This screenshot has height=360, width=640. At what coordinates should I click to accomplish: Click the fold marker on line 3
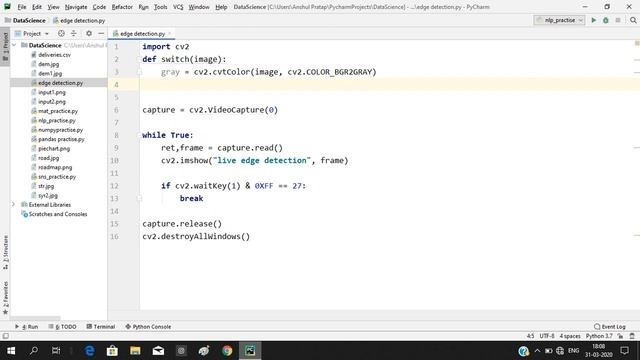[140, 72]
